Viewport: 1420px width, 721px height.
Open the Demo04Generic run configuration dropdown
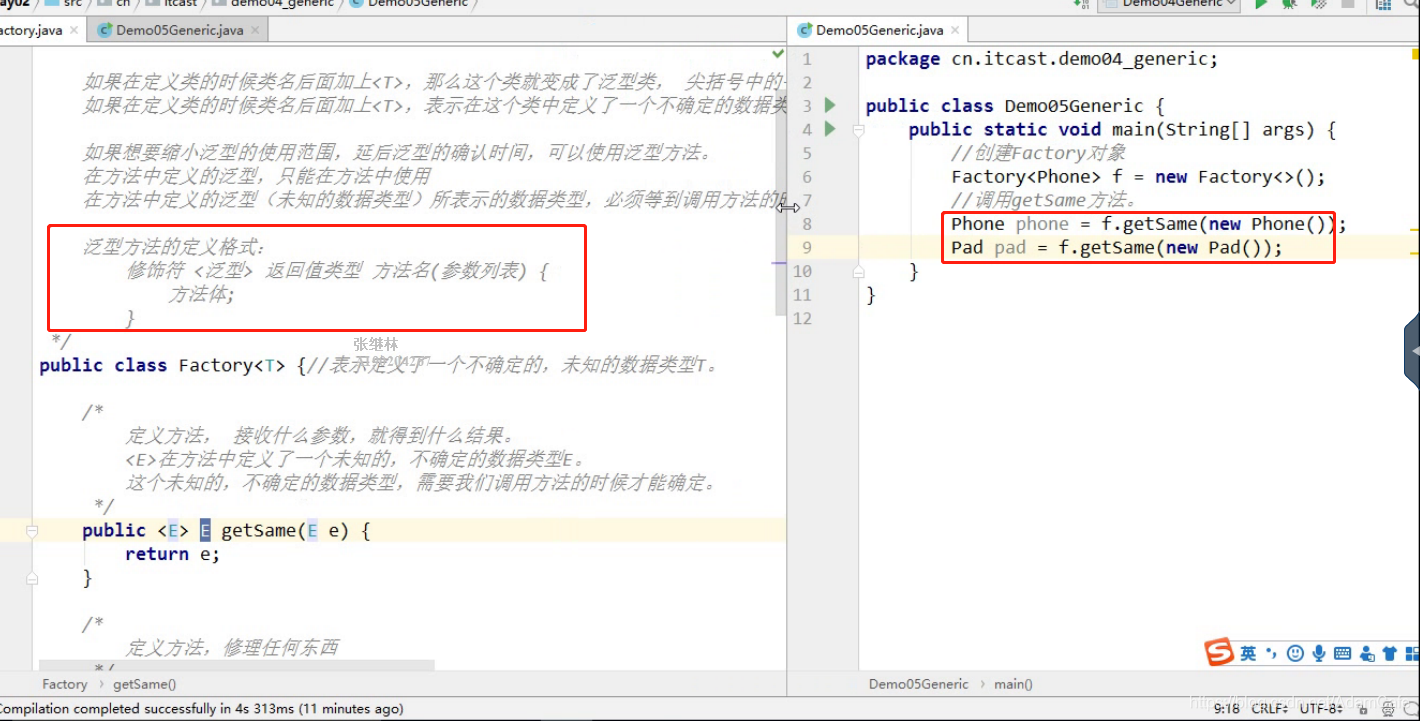[x=1169, y=5]
